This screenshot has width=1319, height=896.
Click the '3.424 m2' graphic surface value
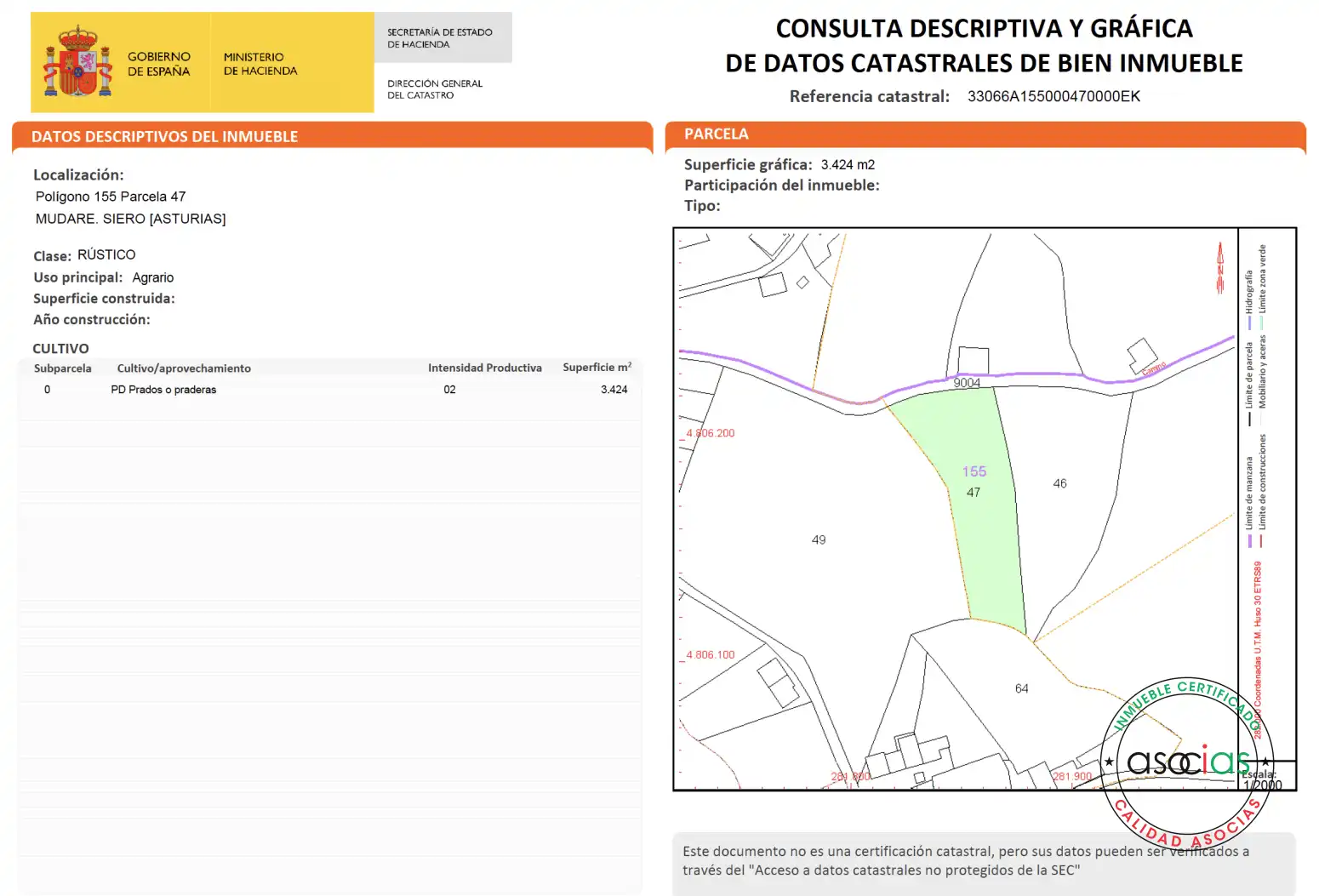coord(848,164)
